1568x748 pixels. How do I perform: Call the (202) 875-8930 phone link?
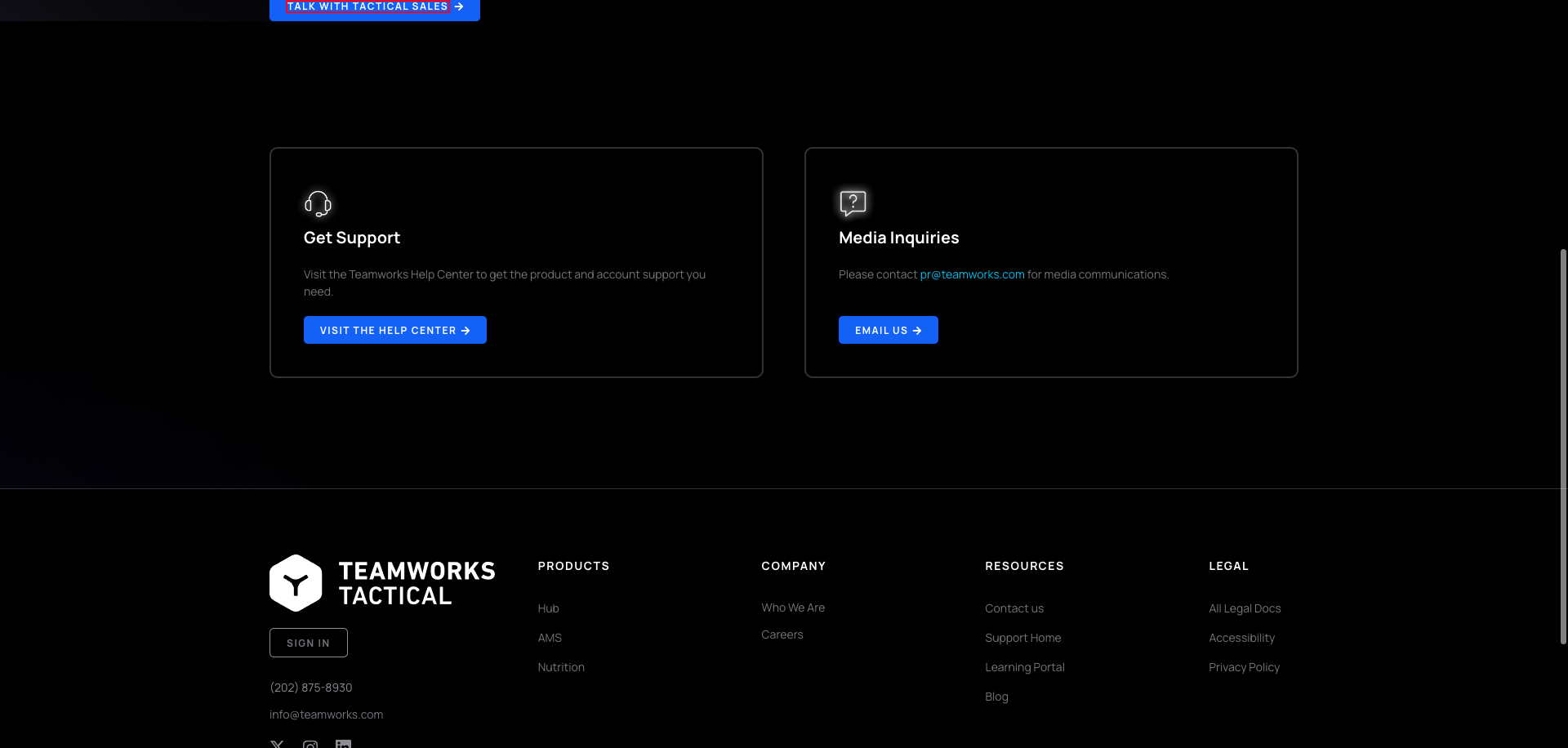[311, 688]
